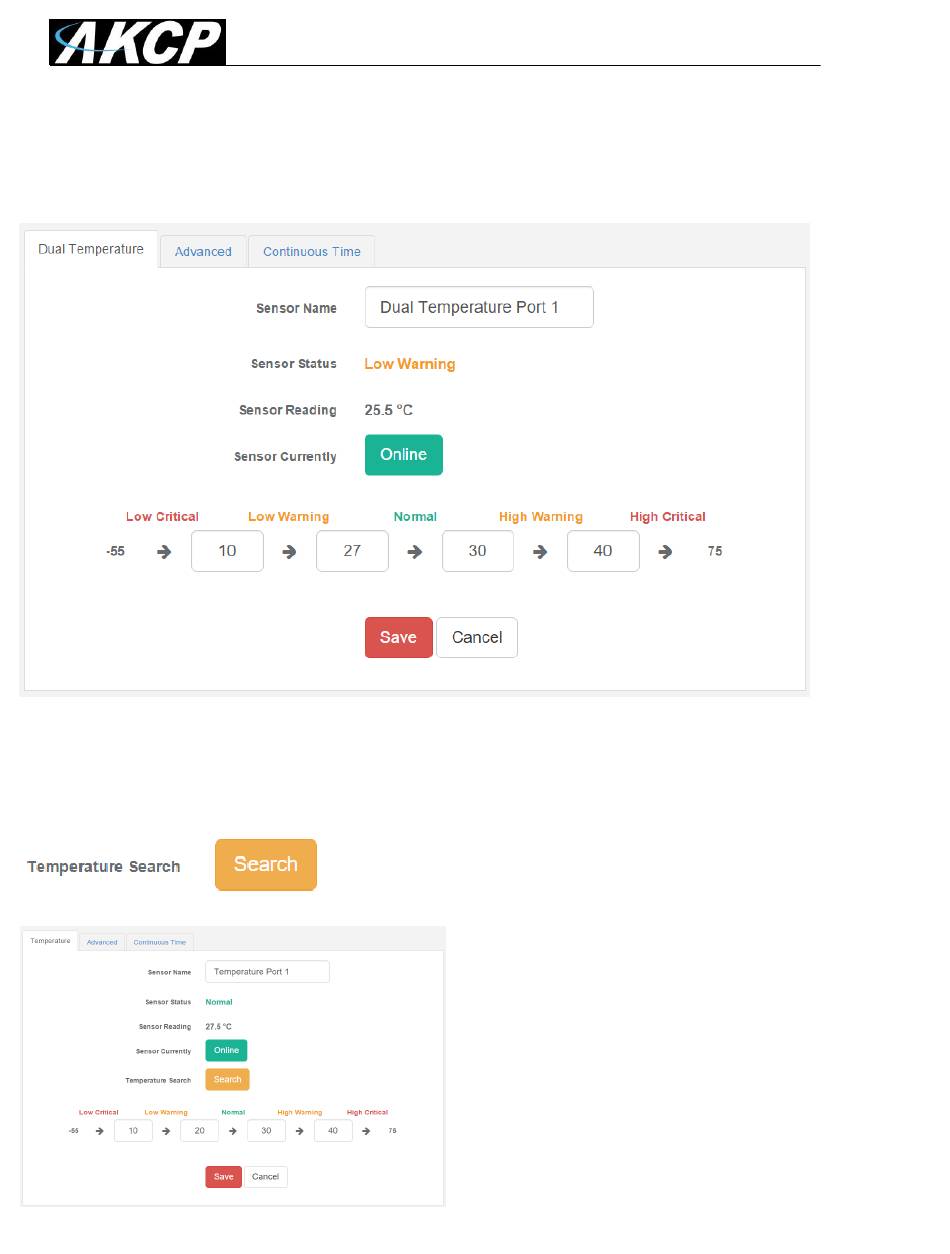Click the small Search button in lower panel
950x1254 pixels.
[x=227, y=1079]
